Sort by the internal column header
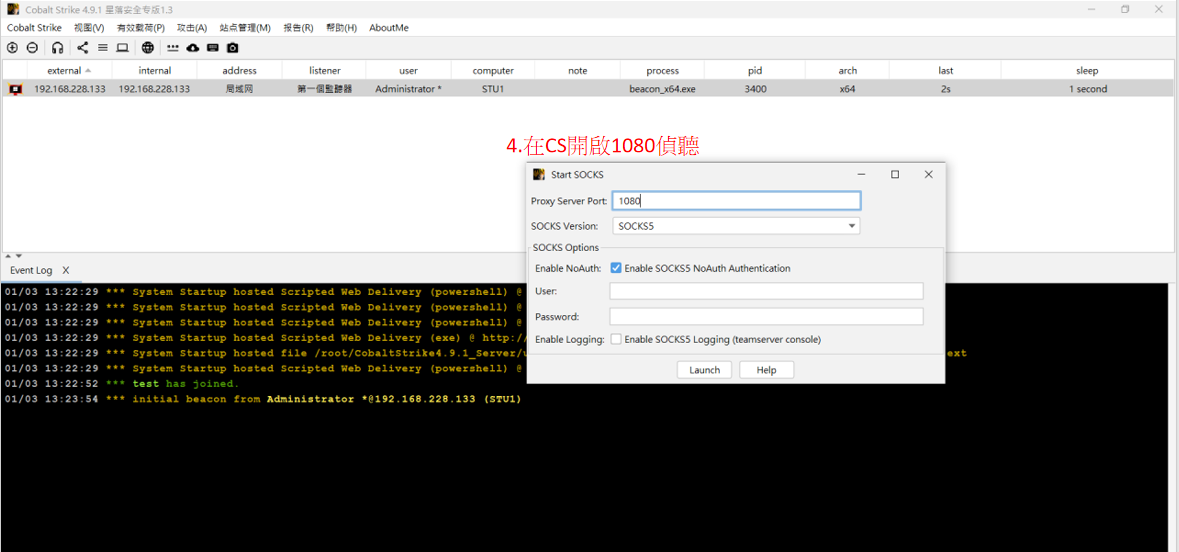Screen dimensions: 1179x552 (155, 71)
